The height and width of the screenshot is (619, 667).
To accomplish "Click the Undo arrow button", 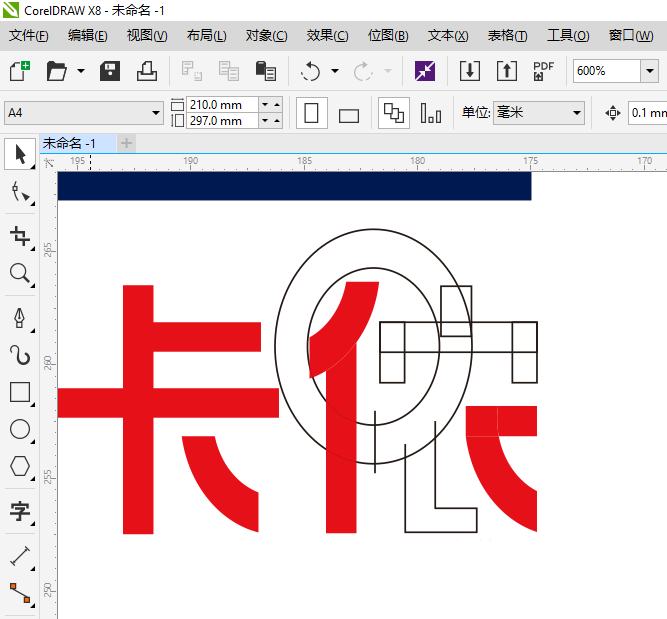I will (311, 71).
